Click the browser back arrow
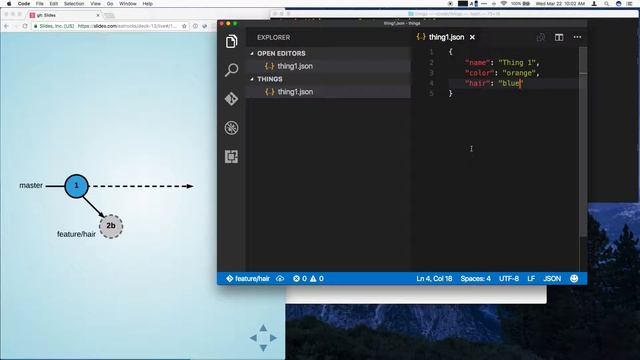The width and height of the screenshot is (640, 360). pyautogui.click(x=6, y=26)
